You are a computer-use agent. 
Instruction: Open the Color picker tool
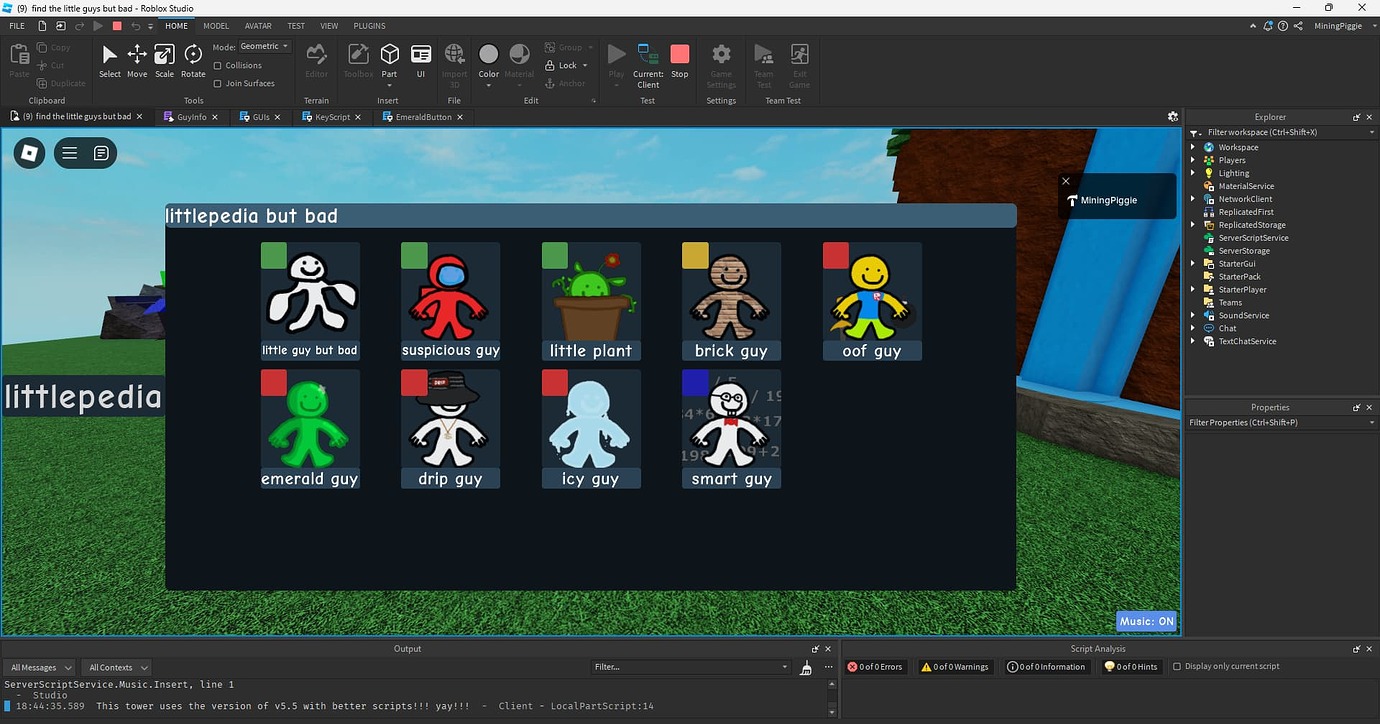[x=488, y=61]
